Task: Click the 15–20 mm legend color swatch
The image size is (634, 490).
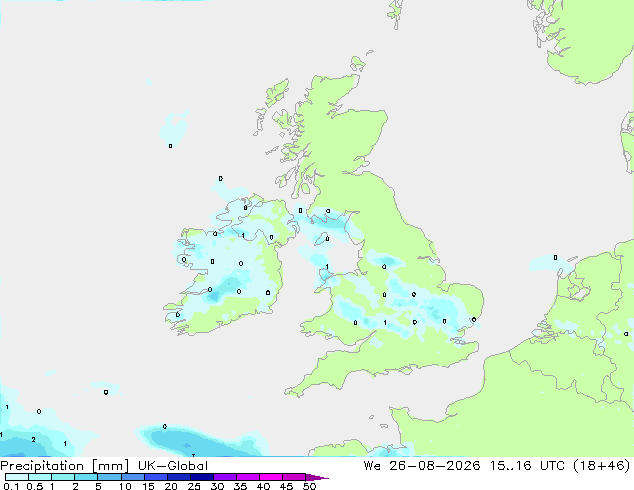Action: [156, 477]
